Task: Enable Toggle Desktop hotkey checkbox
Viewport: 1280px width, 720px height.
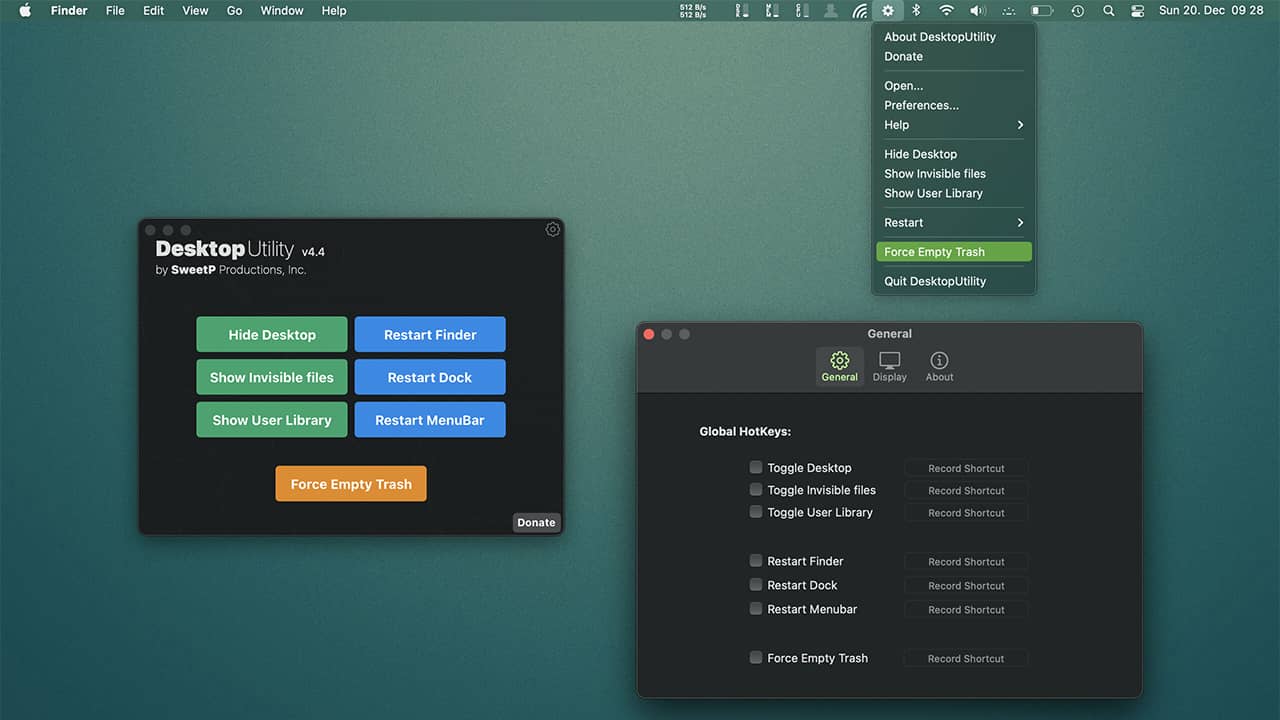Action: 756,467
